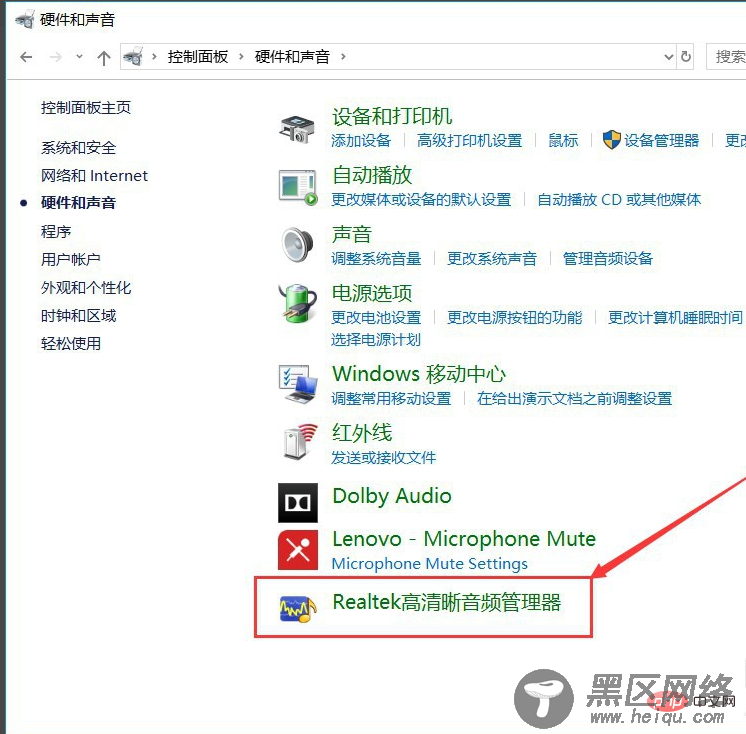Open 红外线 heading
Viewport: 746px width, 734px height.
(362, 433)
